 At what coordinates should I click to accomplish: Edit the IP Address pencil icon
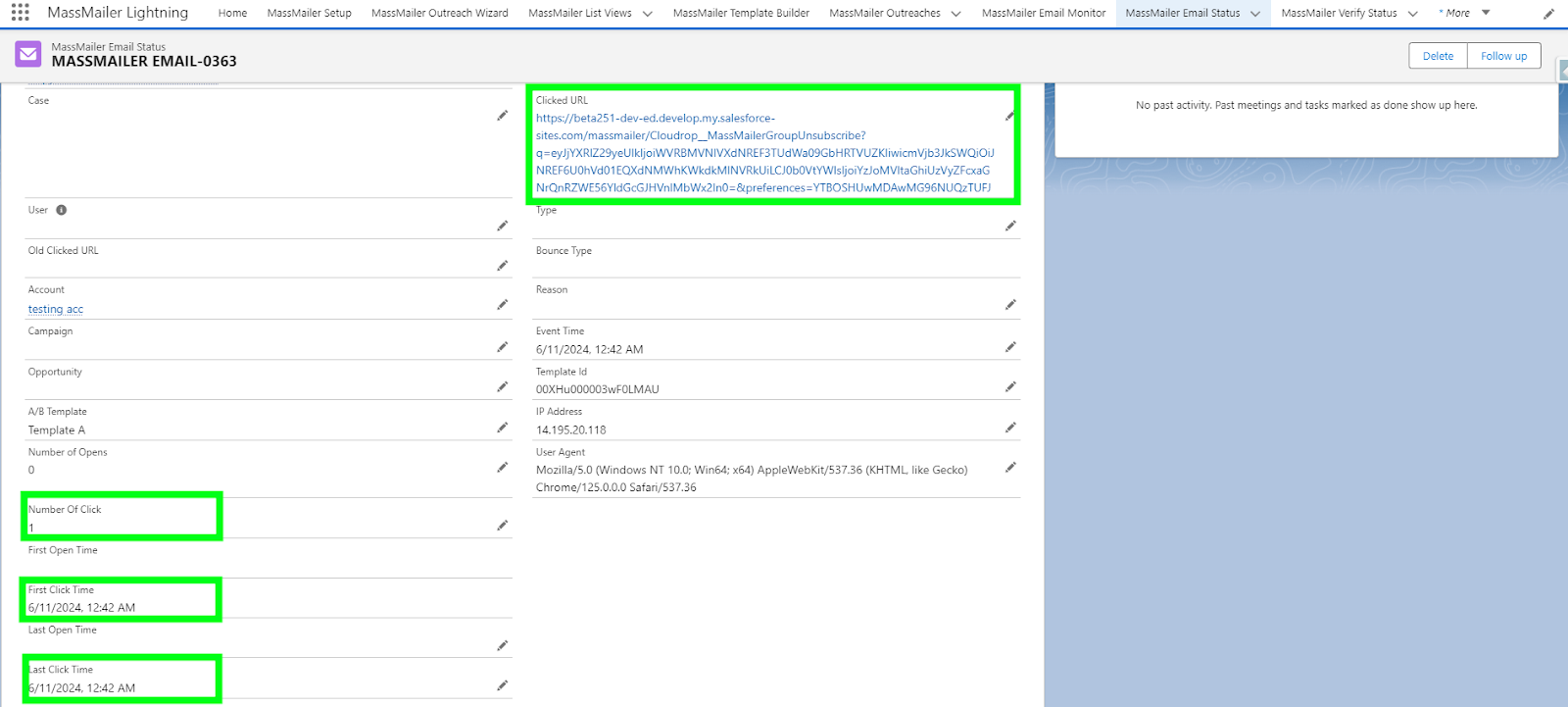(x=1010, y=428)
